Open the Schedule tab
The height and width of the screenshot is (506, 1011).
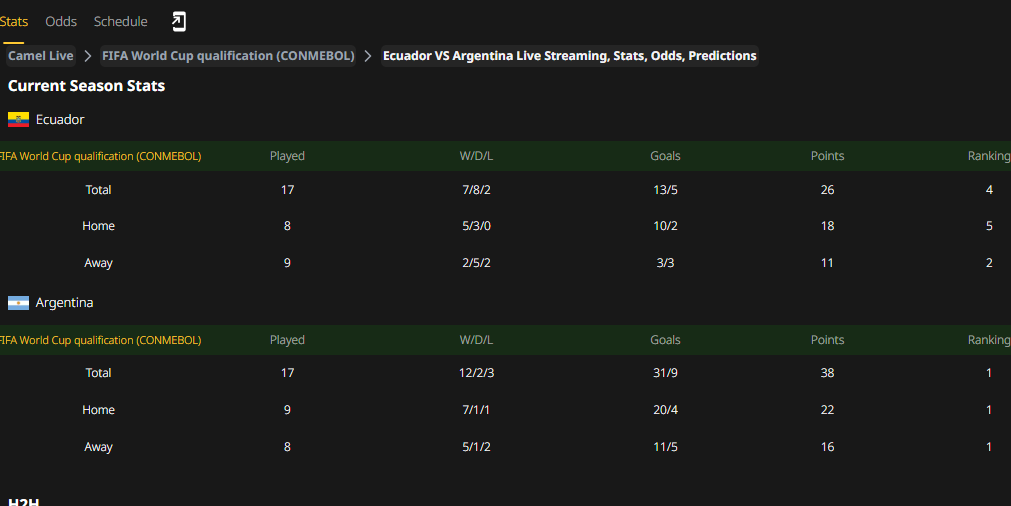point(121,21)
